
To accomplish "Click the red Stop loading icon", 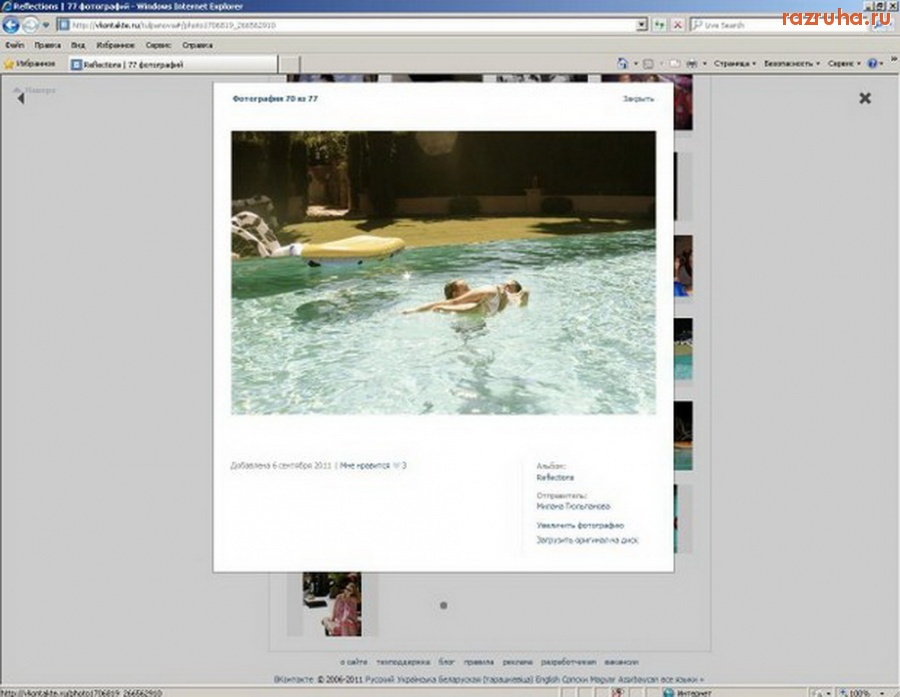I will (x=678, y=25).
